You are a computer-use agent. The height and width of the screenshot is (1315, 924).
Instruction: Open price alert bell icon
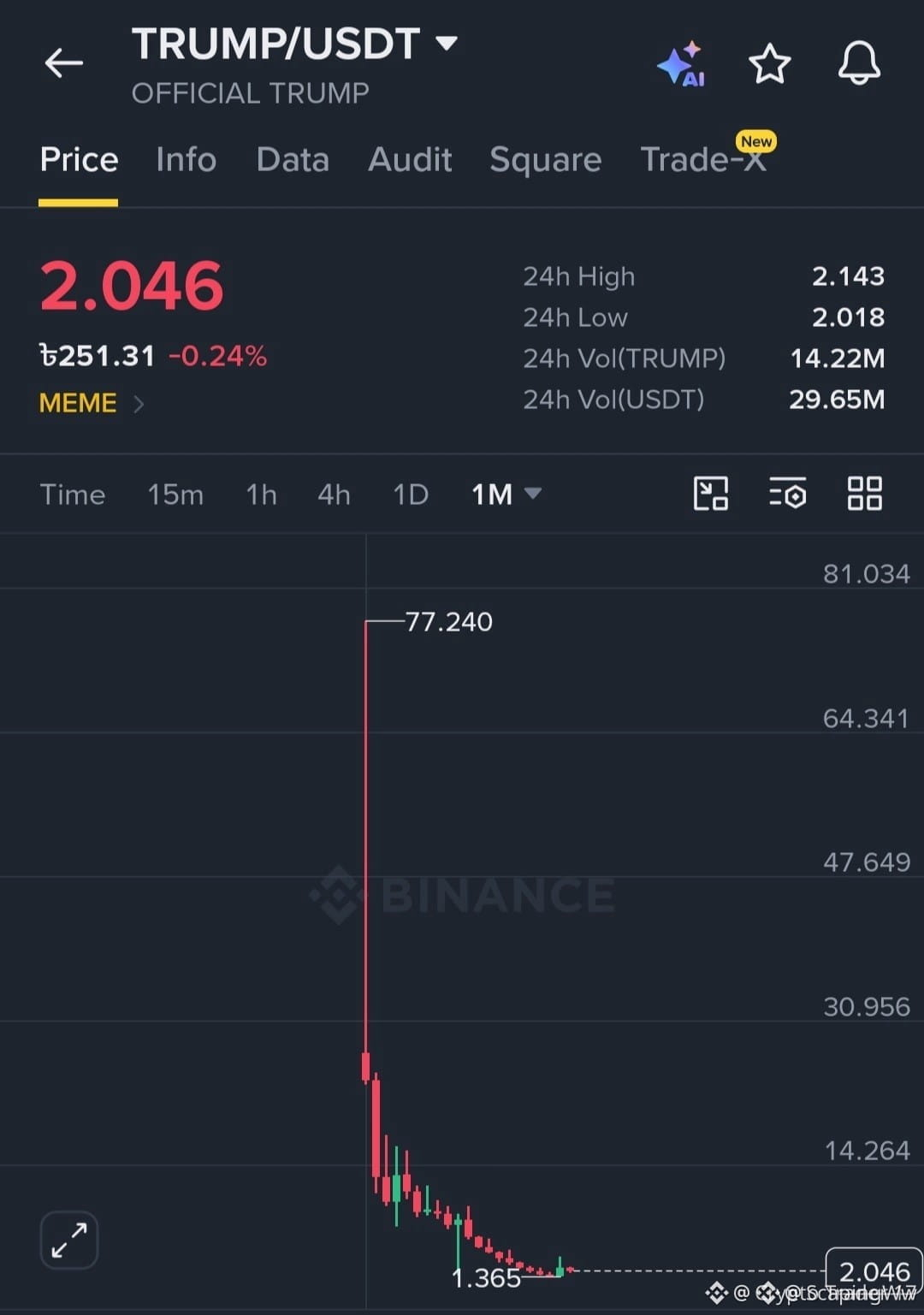click(x=859, y=62)
